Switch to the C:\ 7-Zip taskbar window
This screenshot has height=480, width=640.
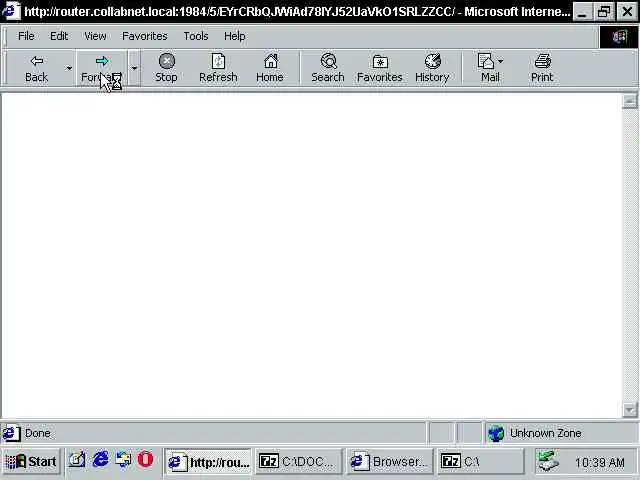point(480,462)
